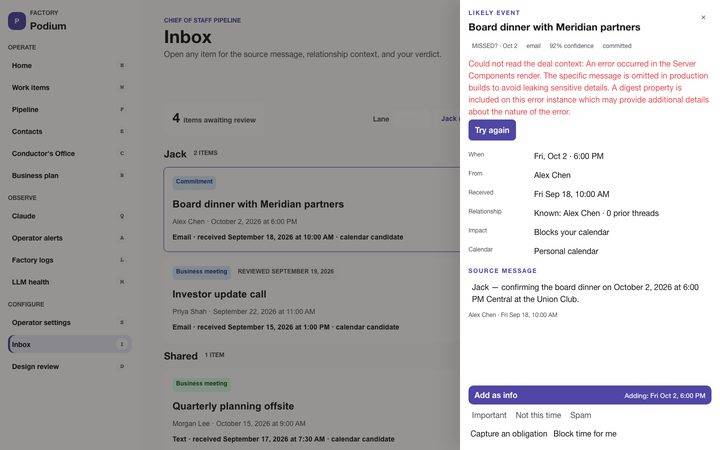
Task: Click the source message text
Action: pyautogui.click(x=585, y=293)
